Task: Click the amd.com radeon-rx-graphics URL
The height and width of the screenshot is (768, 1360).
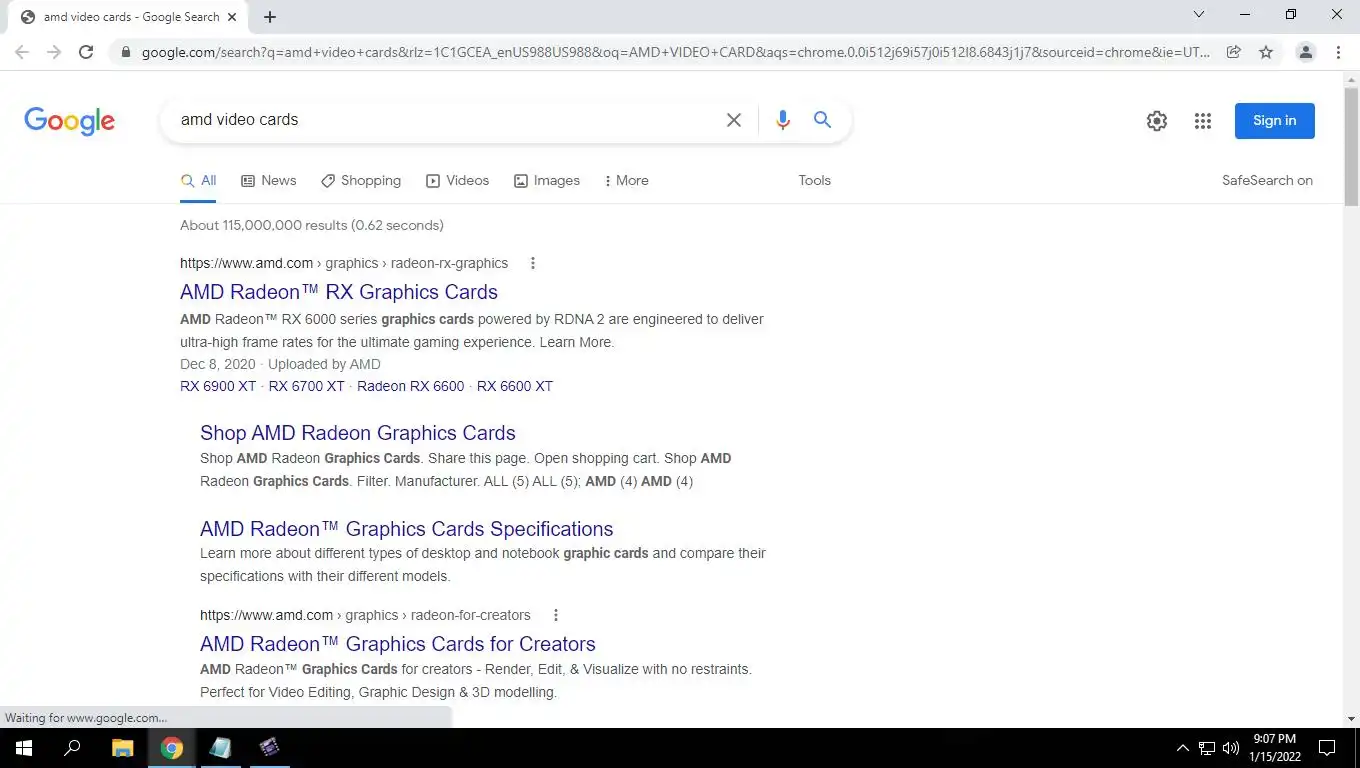Action: [344, 263]
